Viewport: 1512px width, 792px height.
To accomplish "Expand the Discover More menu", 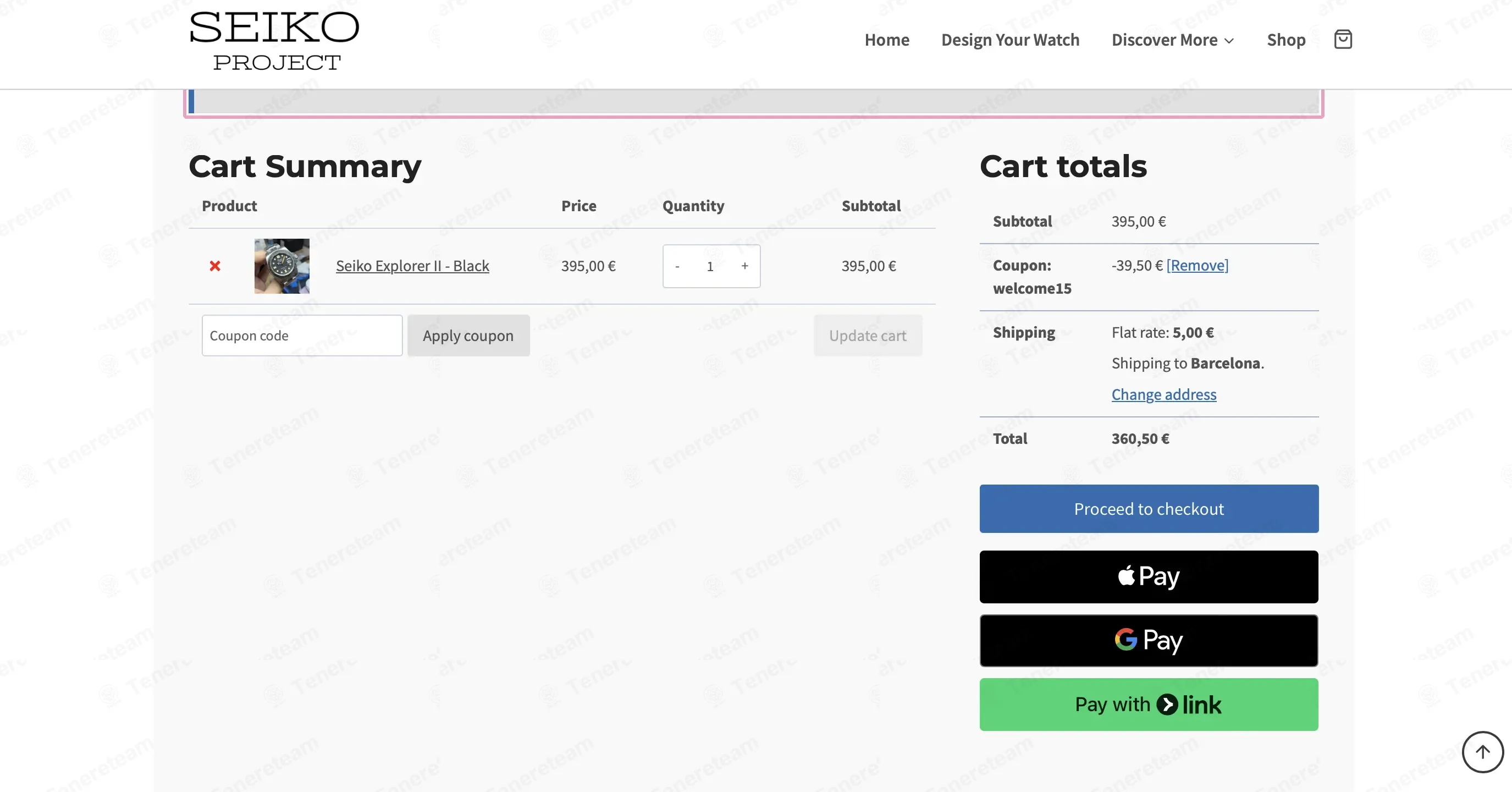I will (x=1173, y=40).
